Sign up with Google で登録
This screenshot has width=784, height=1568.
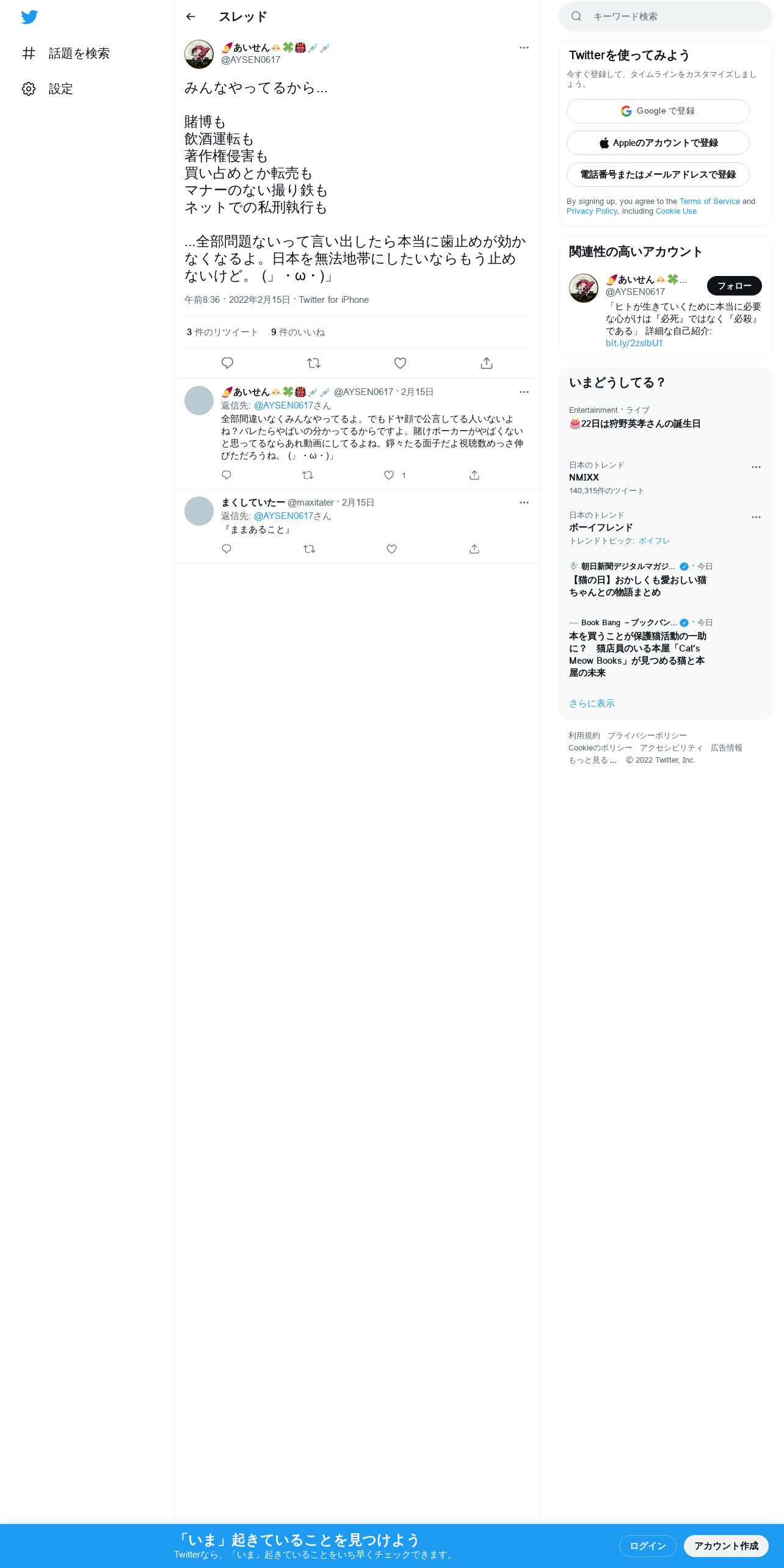point(658,111)
